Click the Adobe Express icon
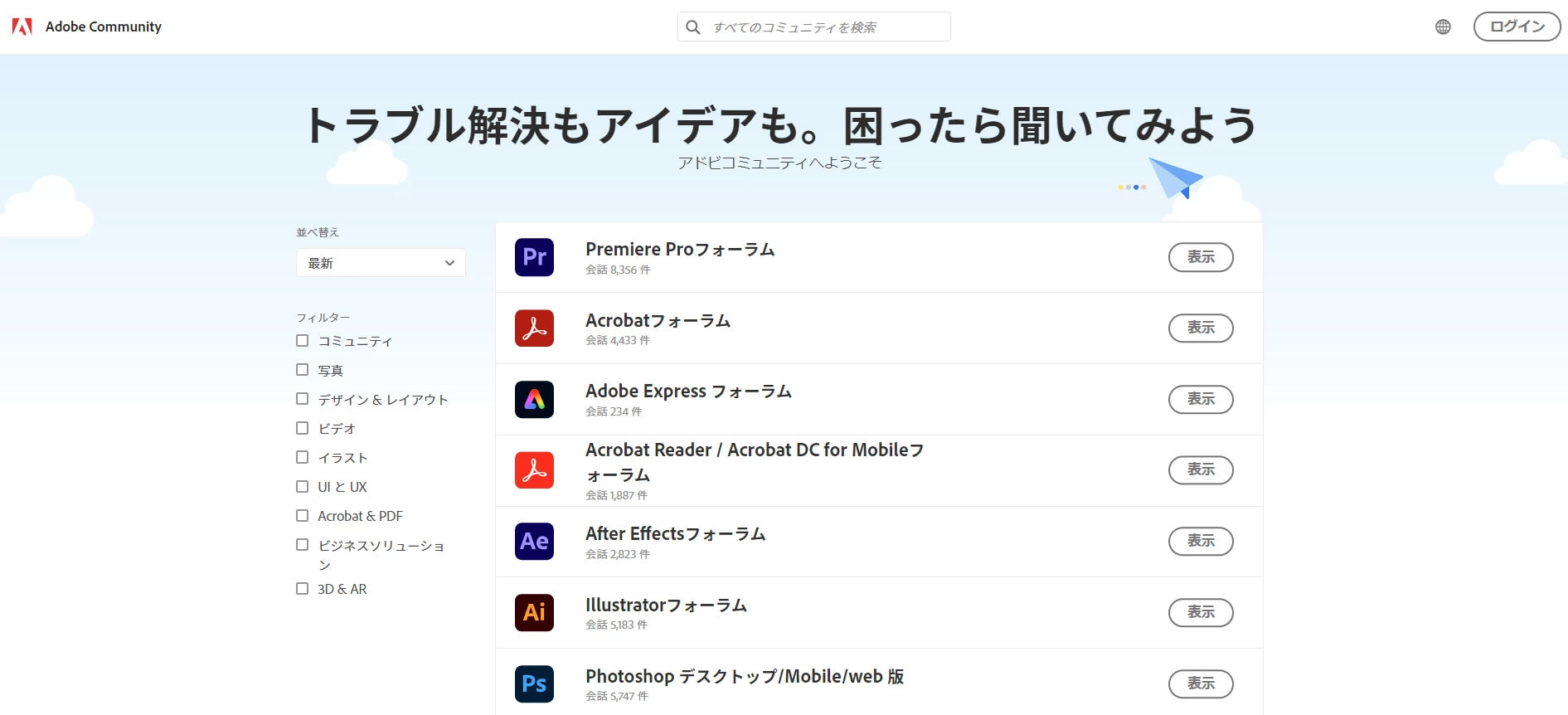Viewport: 1568px width, 715px height. click(534, 399)
